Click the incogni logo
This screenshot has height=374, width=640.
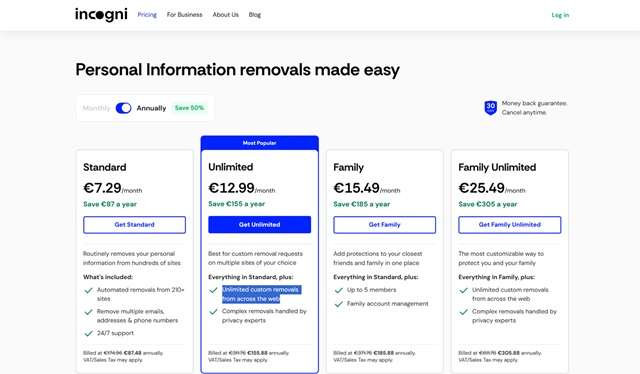(101, 15)
